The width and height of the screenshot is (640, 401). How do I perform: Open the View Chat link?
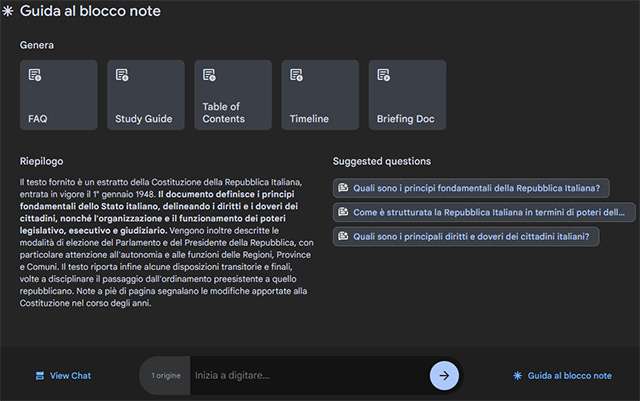[70, 376]
